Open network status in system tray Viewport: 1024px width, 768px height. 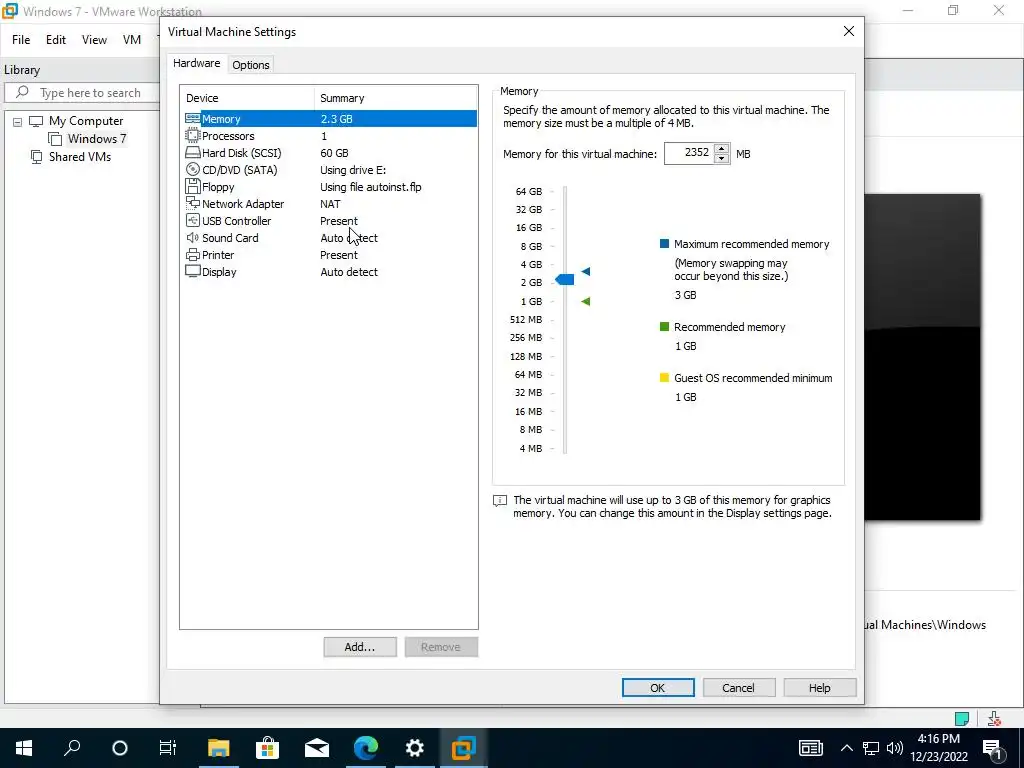pyautogui.click(x=871, y=748)
